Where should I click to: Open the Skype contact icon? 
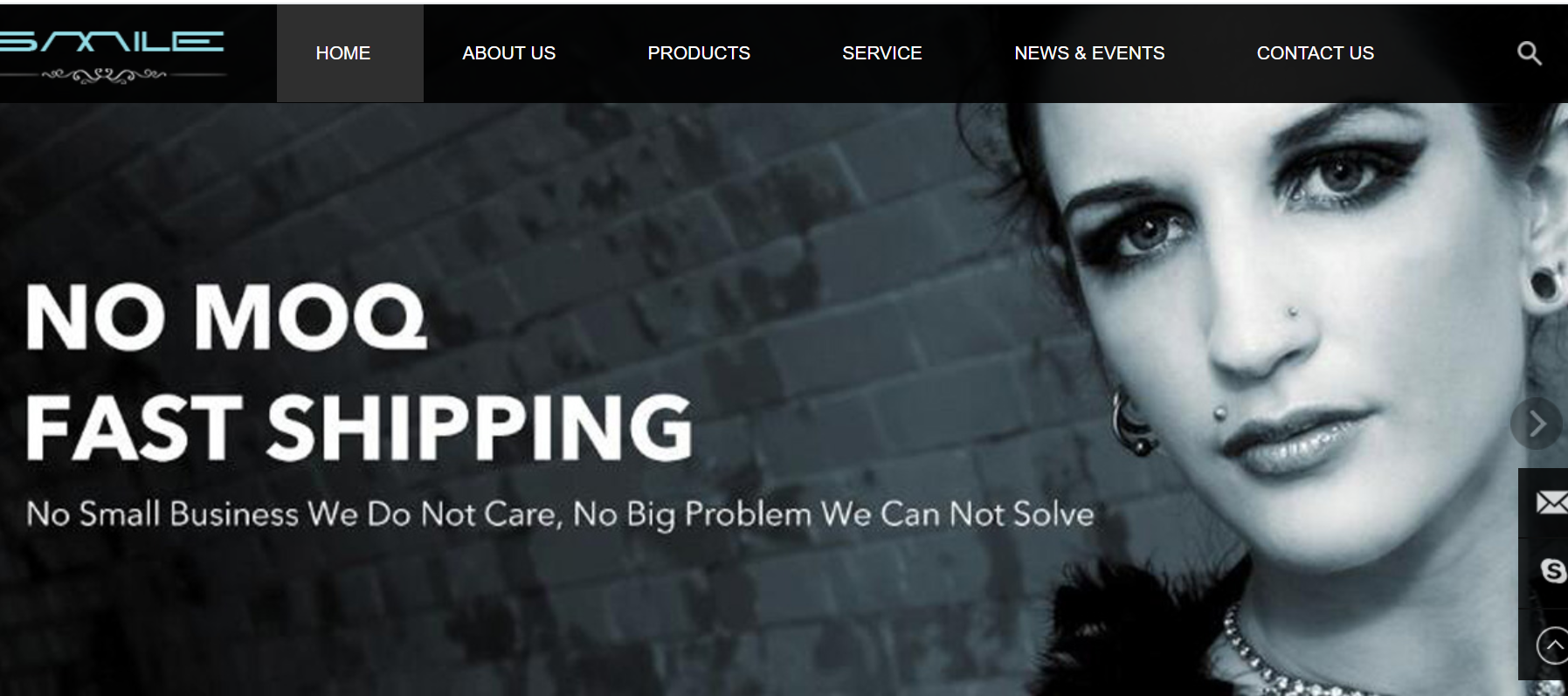pyautogui.click(x=1553, y=571)
